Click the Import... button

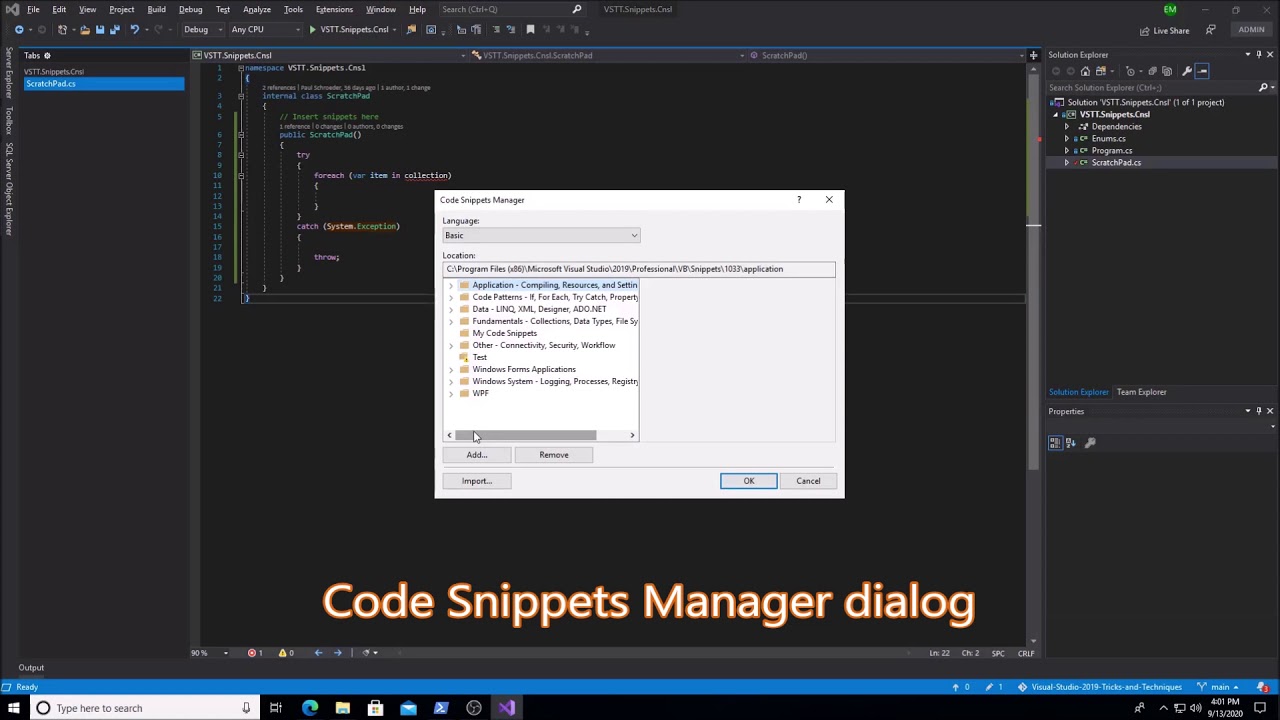[x=476, y=481]
